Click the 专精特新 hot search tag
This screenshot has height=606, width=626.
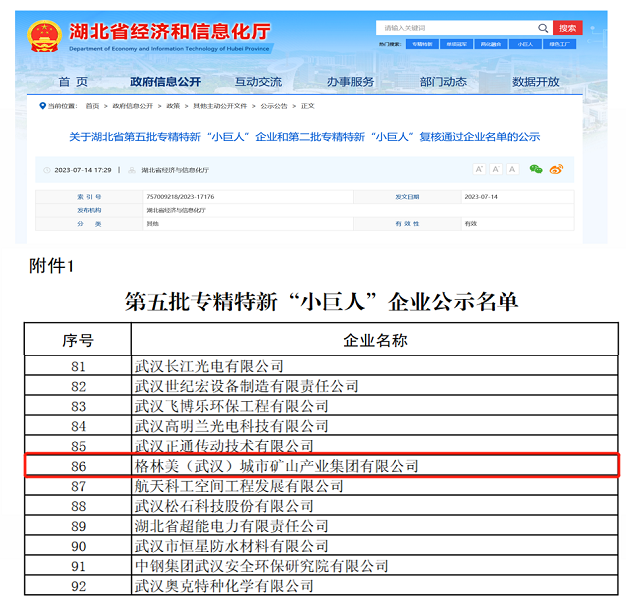(x=423, y=45)
